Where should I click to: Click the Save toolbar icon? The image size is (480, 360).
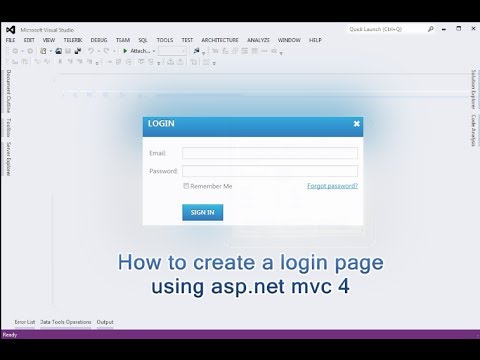pyautogui.click(x=68, y=51)
